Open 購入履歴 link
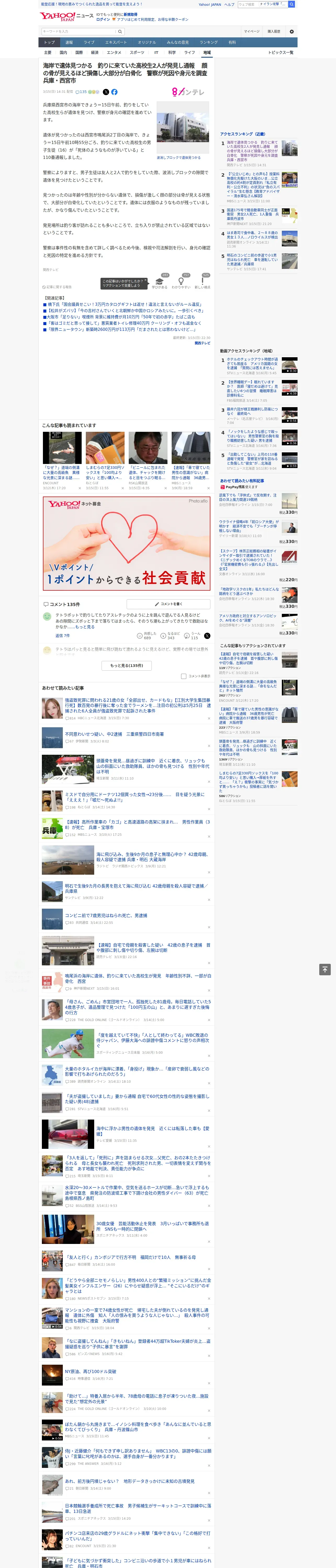Image resolution: width=336 pixels, height=1568 pixels. click(274, 32)
